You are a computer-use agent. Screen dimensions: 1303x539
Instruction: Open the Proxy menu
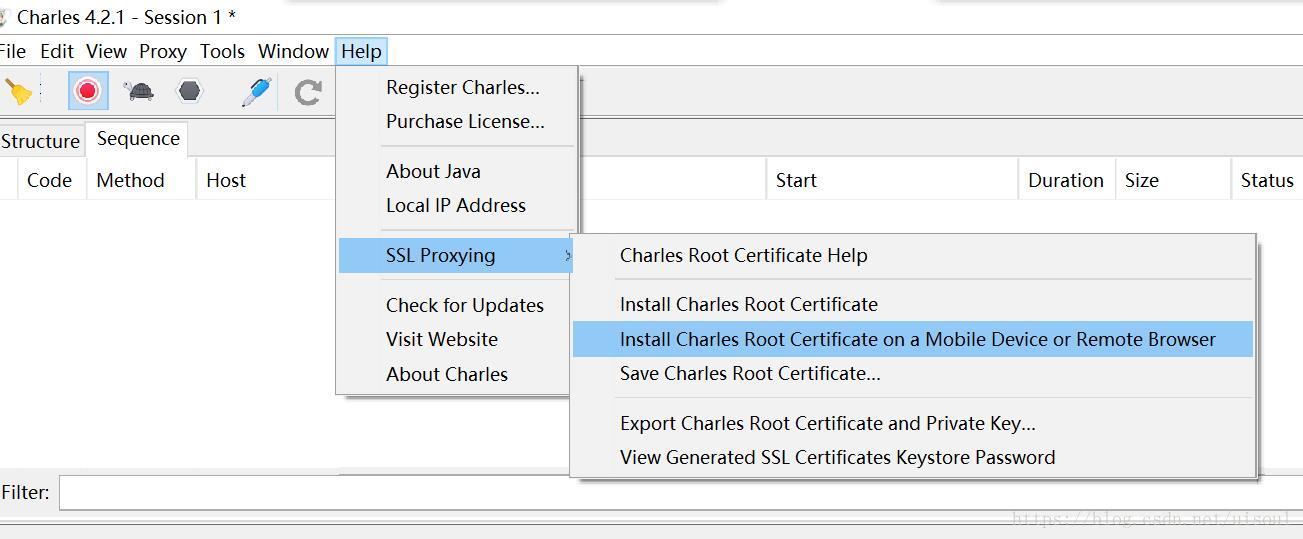pyautogui.click(x=163, y=51)
